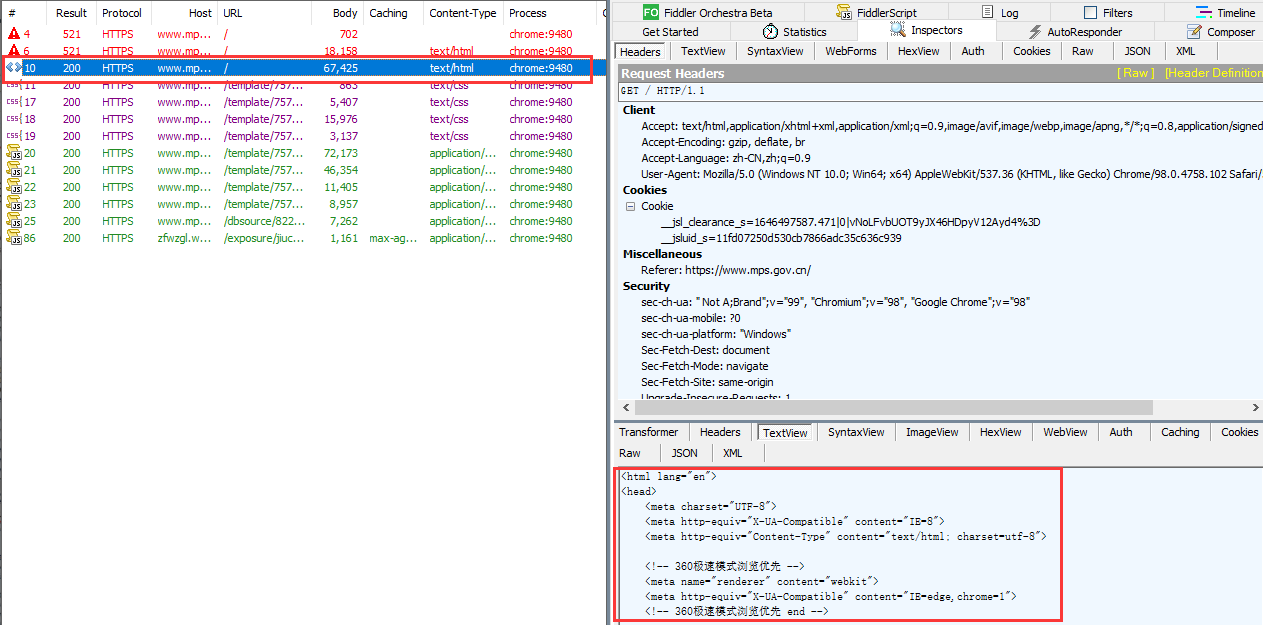
Task: Click the Raw link in Request Headers
Action: click(x=1135, y=73)
